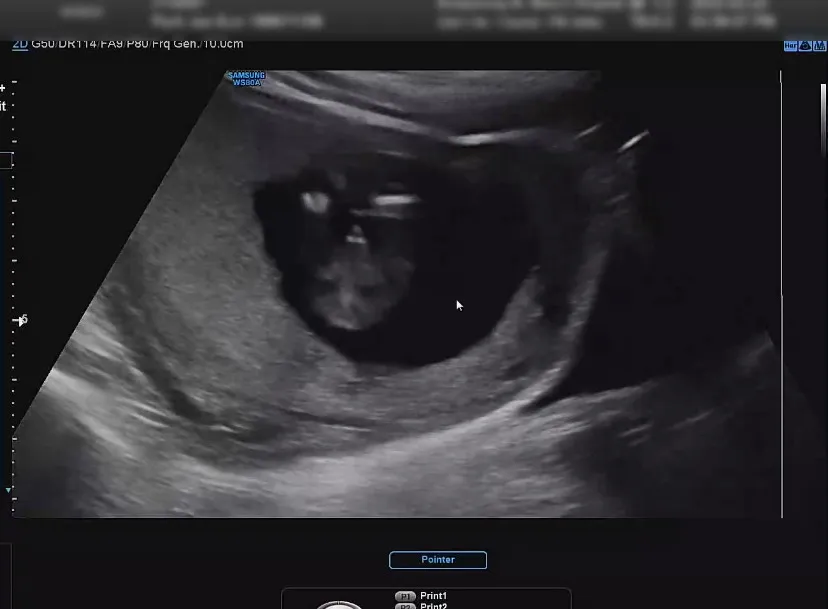This screenshot has width=828, height=609.
Task: Click the fan-shaped probe icon
Action: tap(805, 46)
